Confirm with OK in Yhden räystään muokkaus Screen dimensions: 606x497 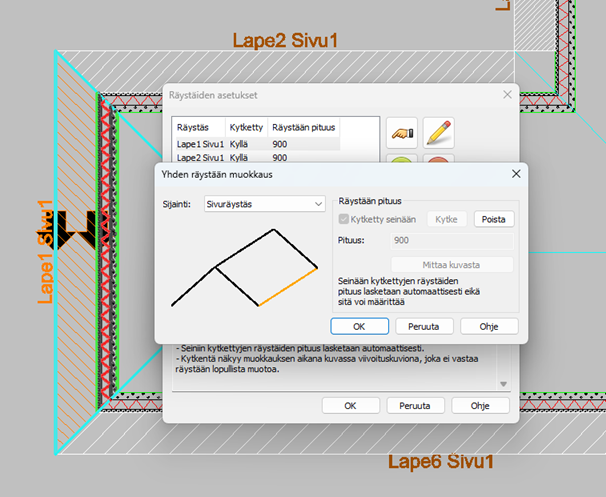click(359, 326)
